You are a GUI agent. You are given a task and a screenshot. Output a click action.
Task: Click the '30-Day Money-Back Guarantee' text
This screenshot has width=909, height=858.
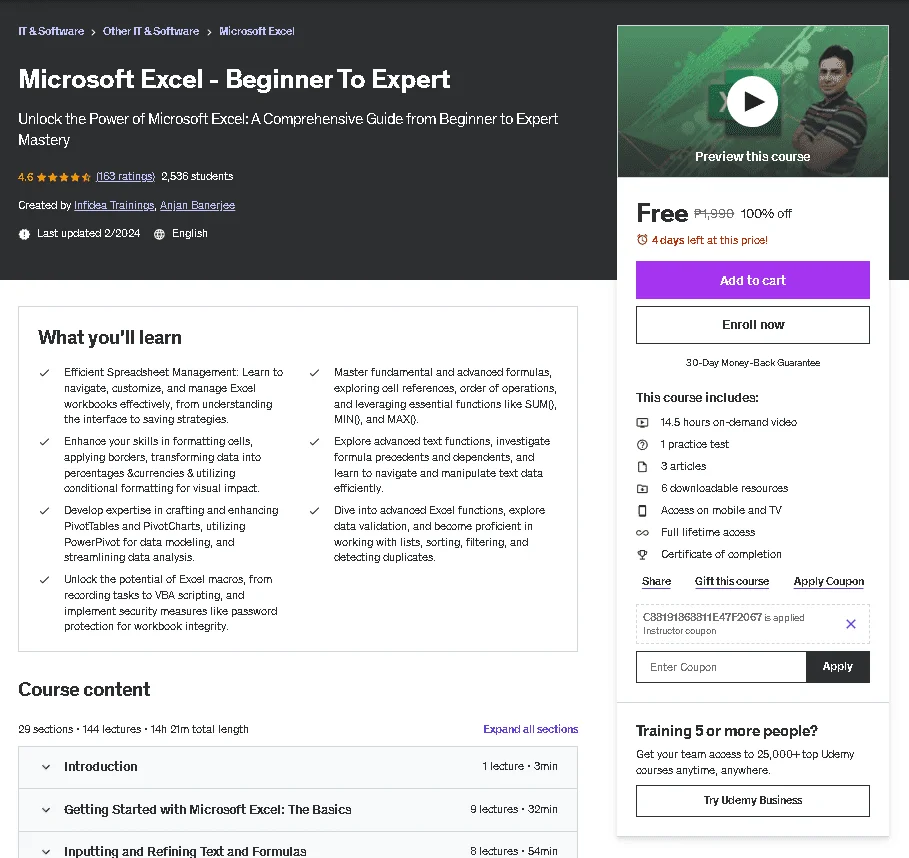click(x=752, y=363)
